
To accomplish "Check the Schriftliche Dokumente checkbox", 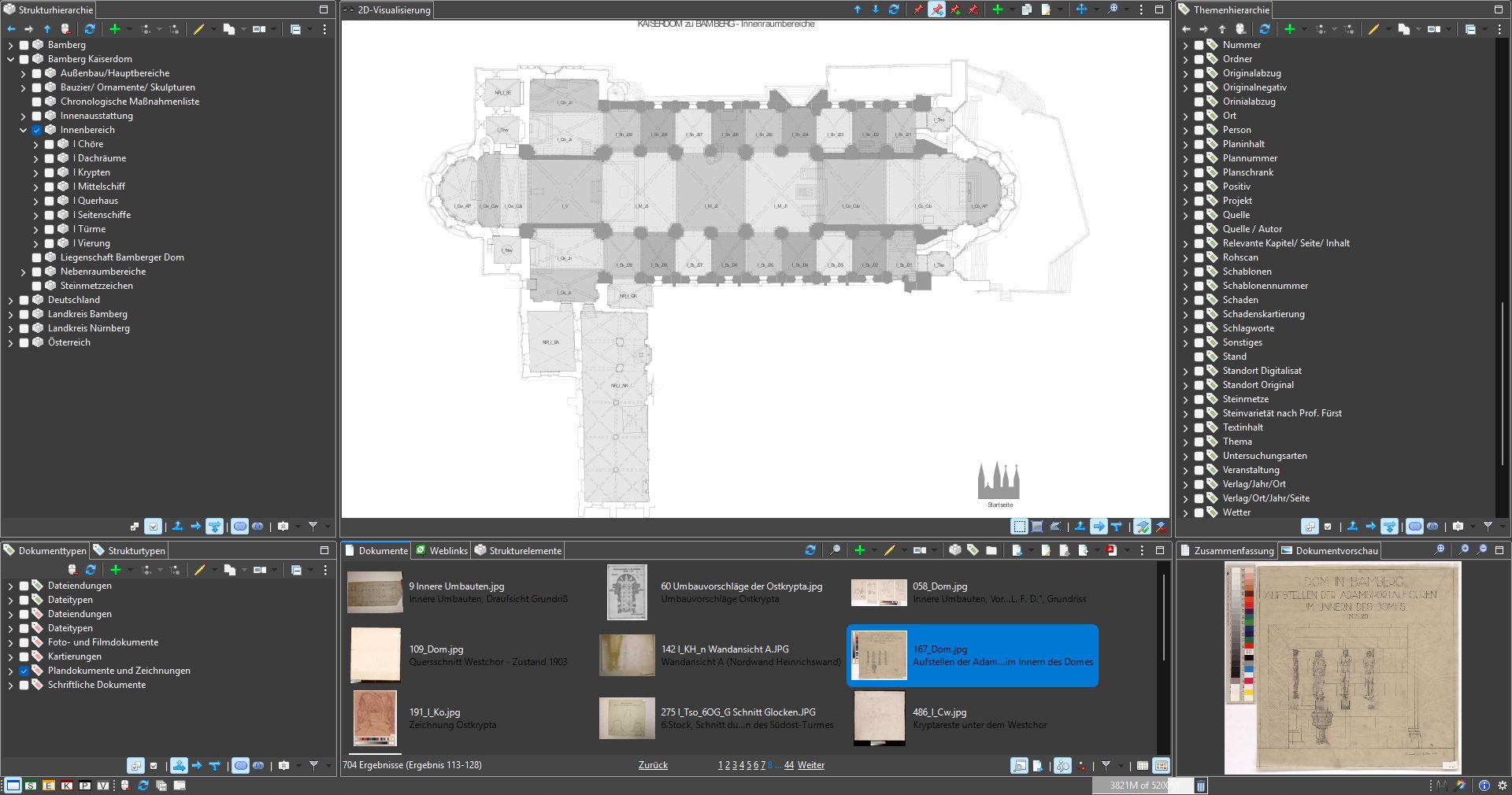I will click(24, 685).
